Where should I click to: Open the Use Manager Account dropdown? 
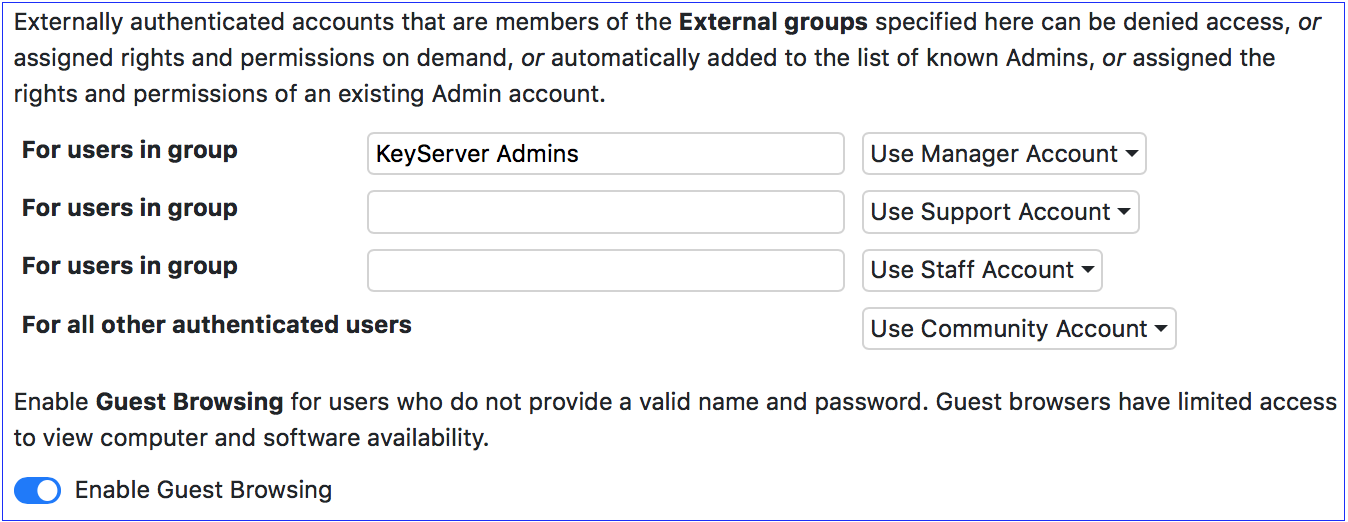pyautogui.click(x=1004, y=154)
